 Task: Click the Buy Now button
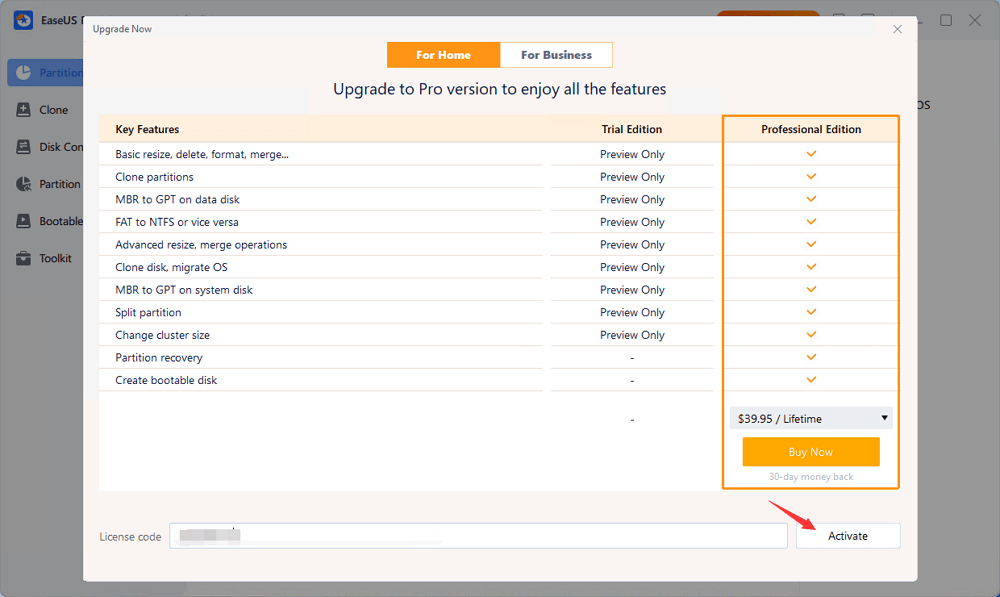811,452
